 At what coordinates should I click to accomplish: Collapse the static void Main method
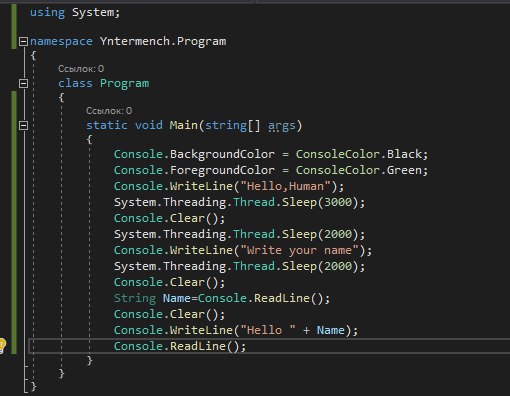(23, 126)
